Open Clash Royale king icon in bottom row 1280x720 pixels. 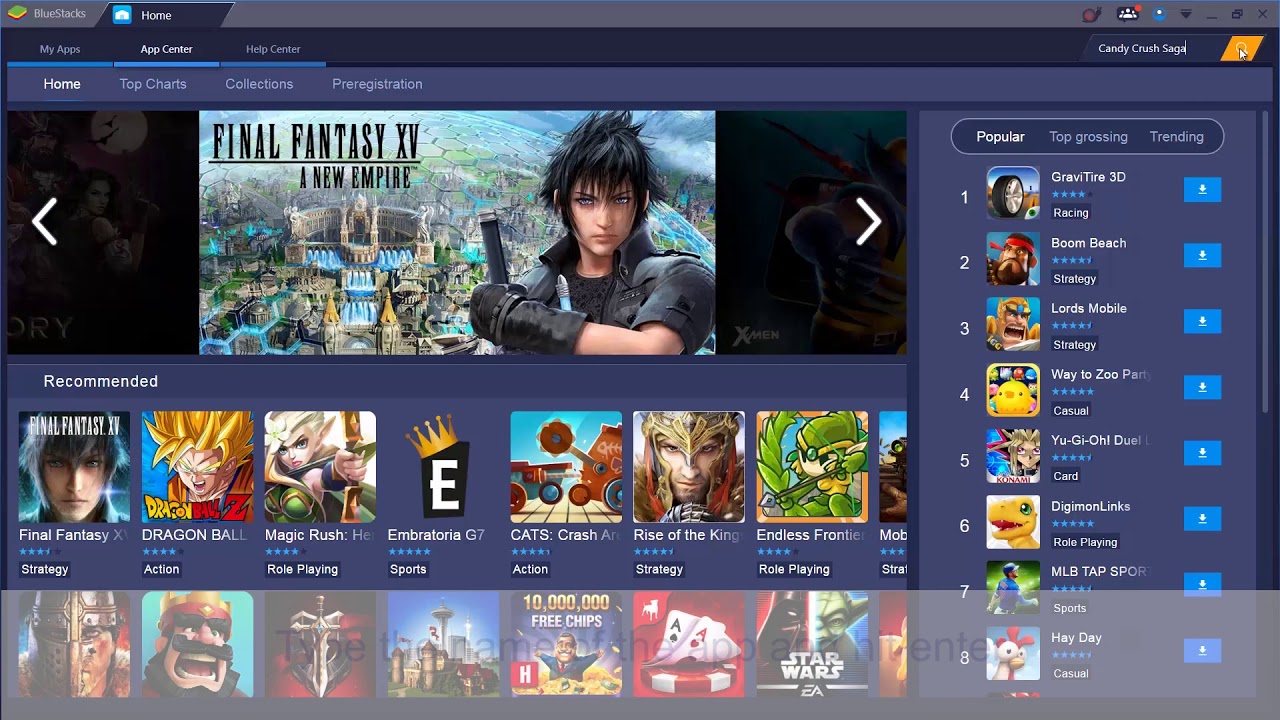point(197,644)
